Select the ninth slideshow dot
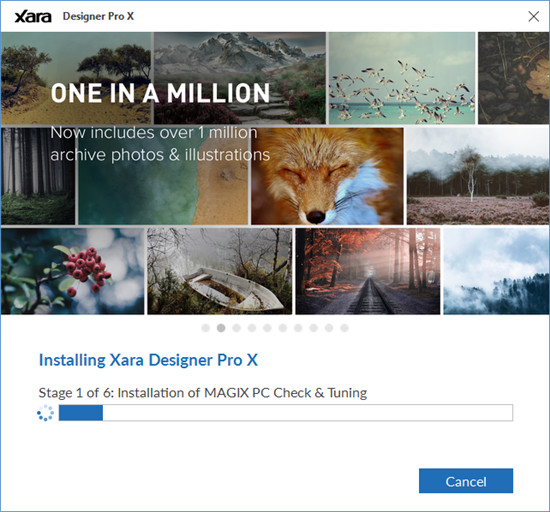Screen dimensions: 550x512 point(329,328)
